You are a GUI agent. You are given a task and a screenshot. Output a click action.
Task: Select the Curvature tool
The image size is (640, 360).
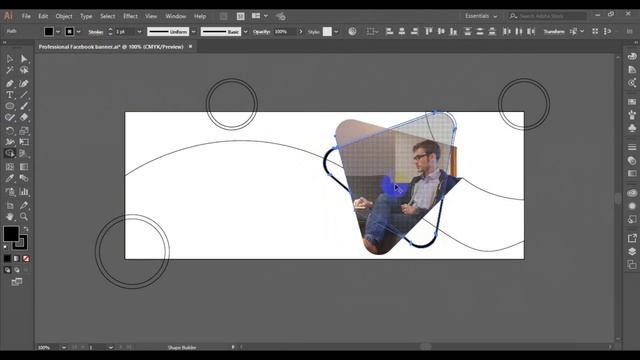[x=24, y=84]
